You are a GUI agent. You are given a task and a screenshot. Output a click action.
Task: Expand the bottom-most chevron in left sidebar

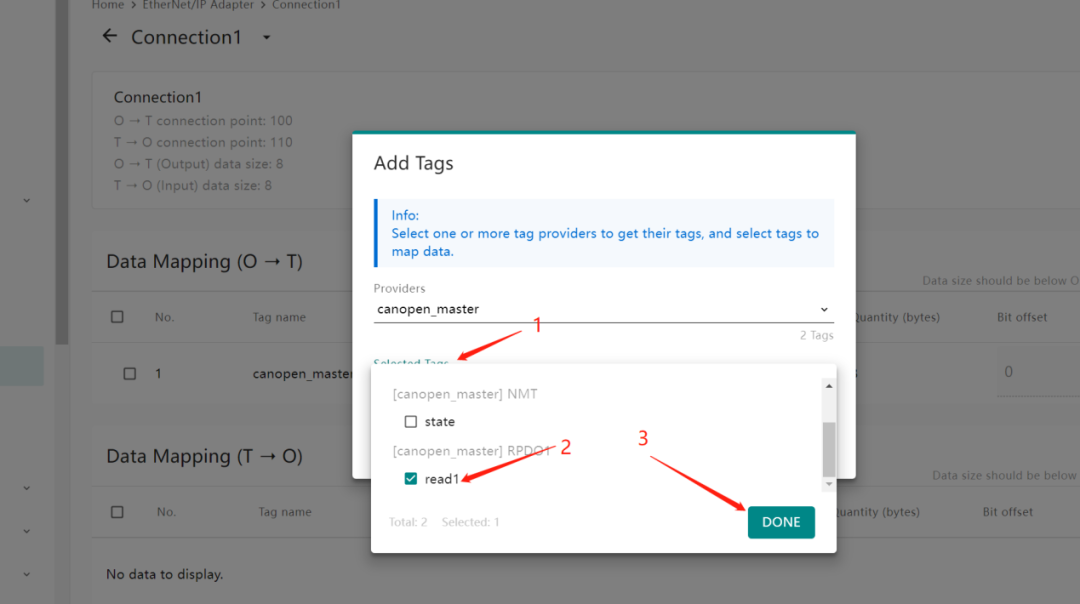pyautogui.click(x=26, y=574)
